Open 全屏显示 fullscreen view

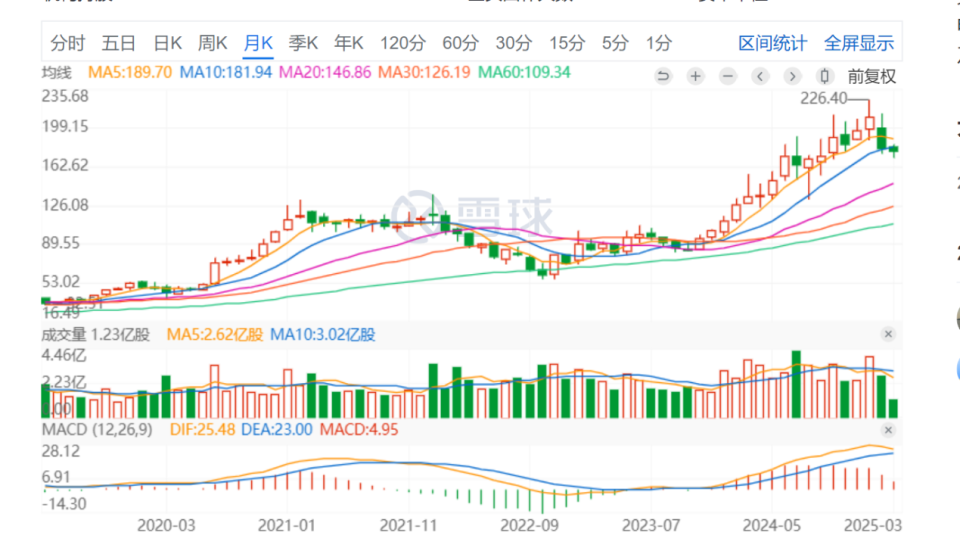pyautogui.click(x=858, y=43)
